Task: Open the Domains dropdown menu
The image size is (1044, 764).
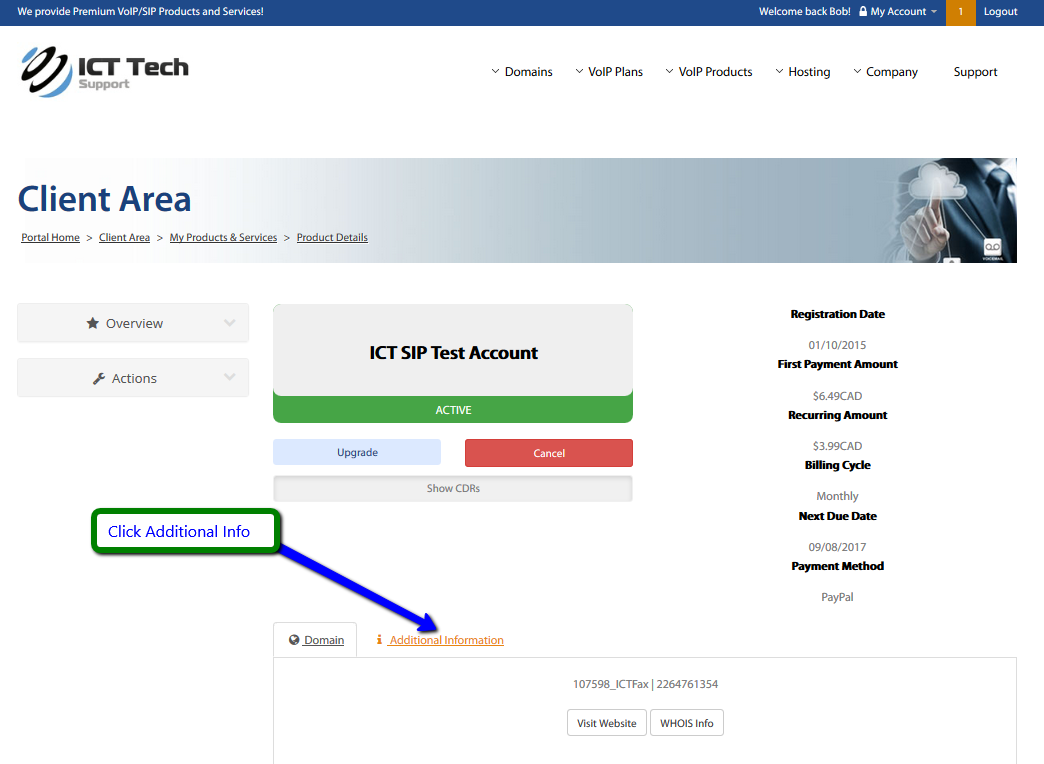Action: [522, 72]
